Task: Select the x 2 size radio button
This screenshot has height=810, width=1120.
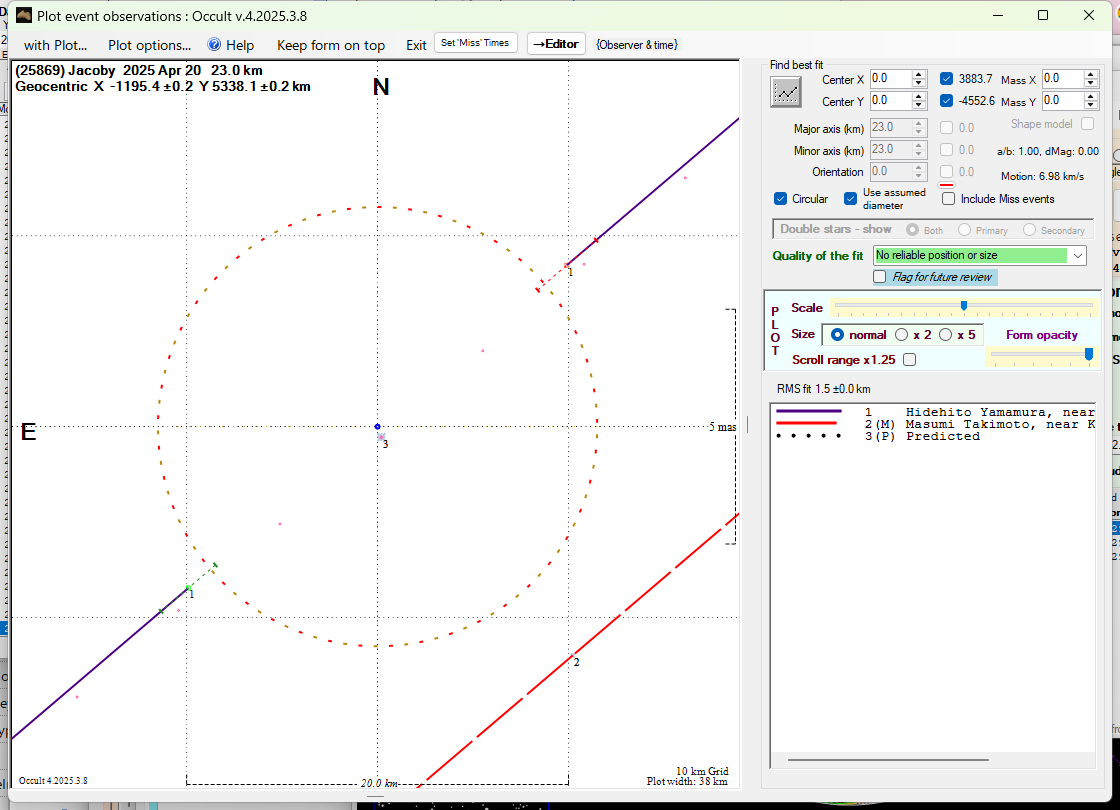Action: (x=902, y=335)
